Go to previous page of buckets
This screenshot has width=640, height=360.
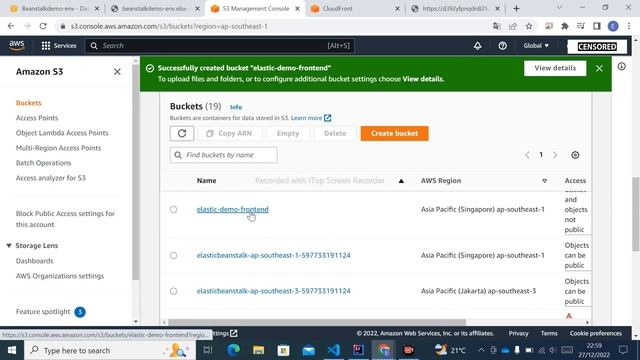click(x=527, y=155)
